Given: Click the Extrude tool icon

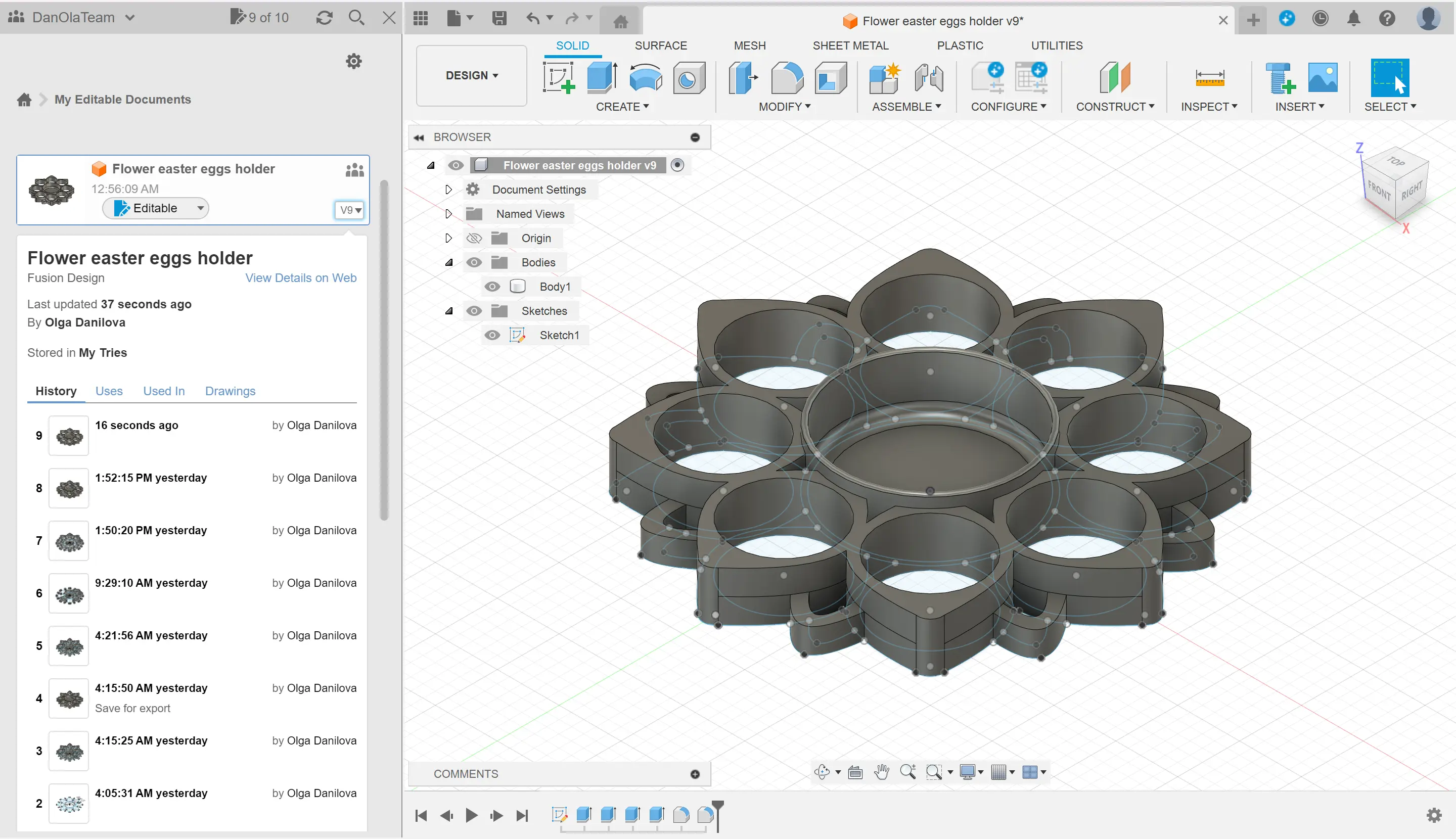Looking at the screenshot, I should (x=602, y=78).
